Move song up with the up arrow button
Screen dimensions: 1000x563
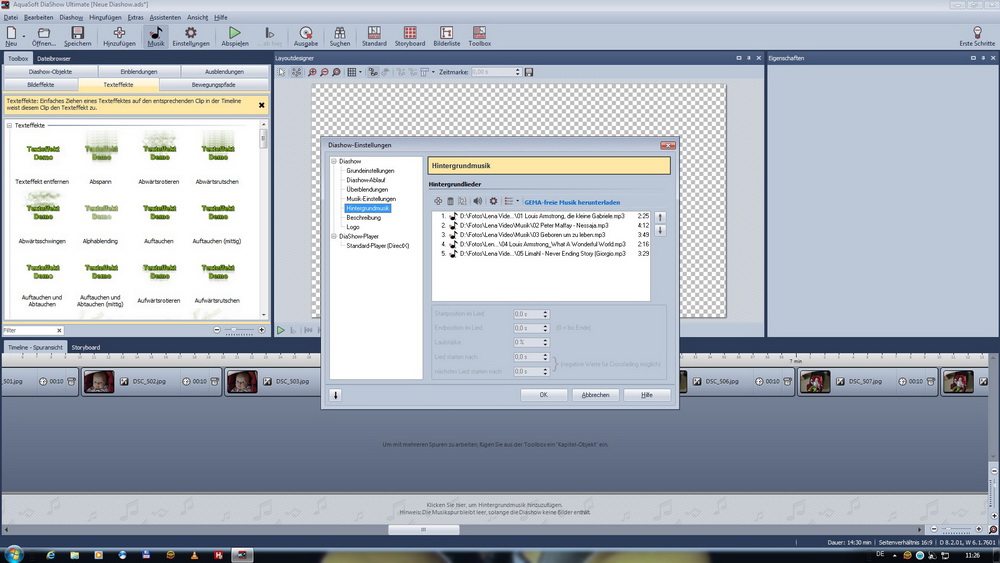pyautogui.click(x=659, y=217)
